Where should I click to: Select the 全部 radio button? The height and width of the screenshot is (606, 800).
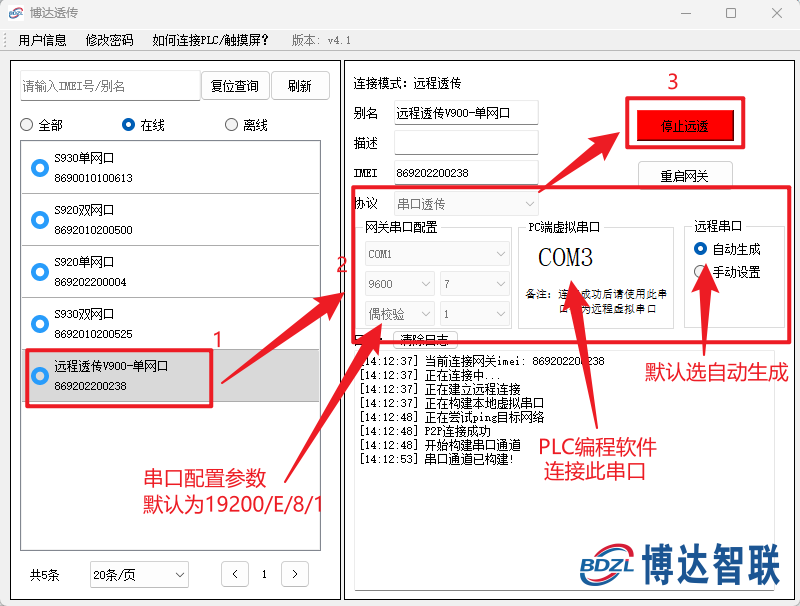(27, 124)
